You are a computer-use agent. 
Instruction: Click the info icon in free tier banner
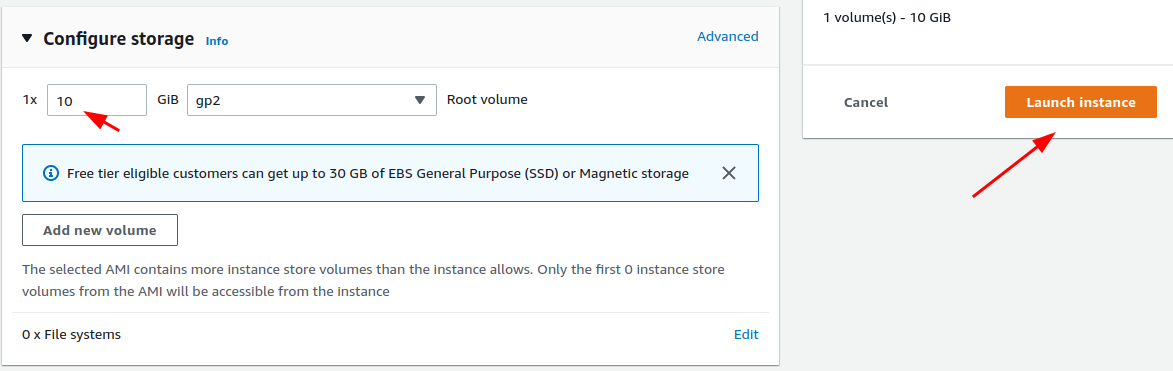point(51,174)
